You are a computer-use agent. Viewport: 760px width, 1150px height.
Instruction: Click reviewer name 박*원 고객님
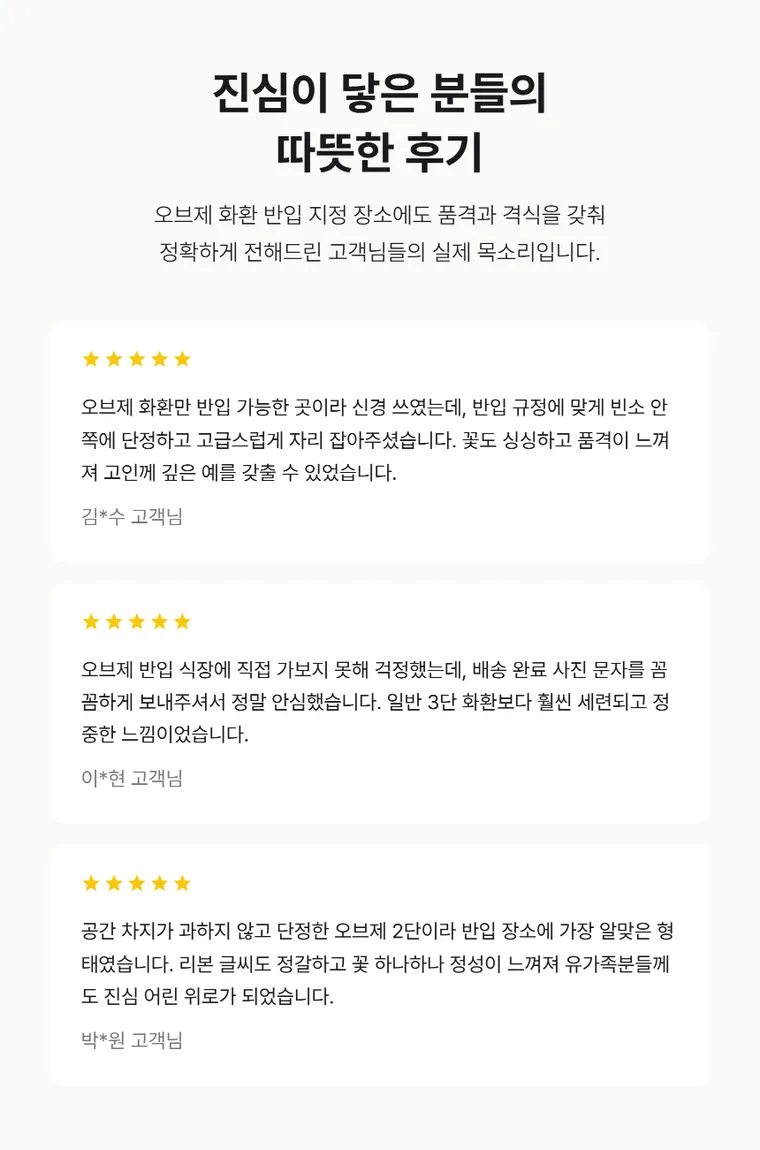132,1040
